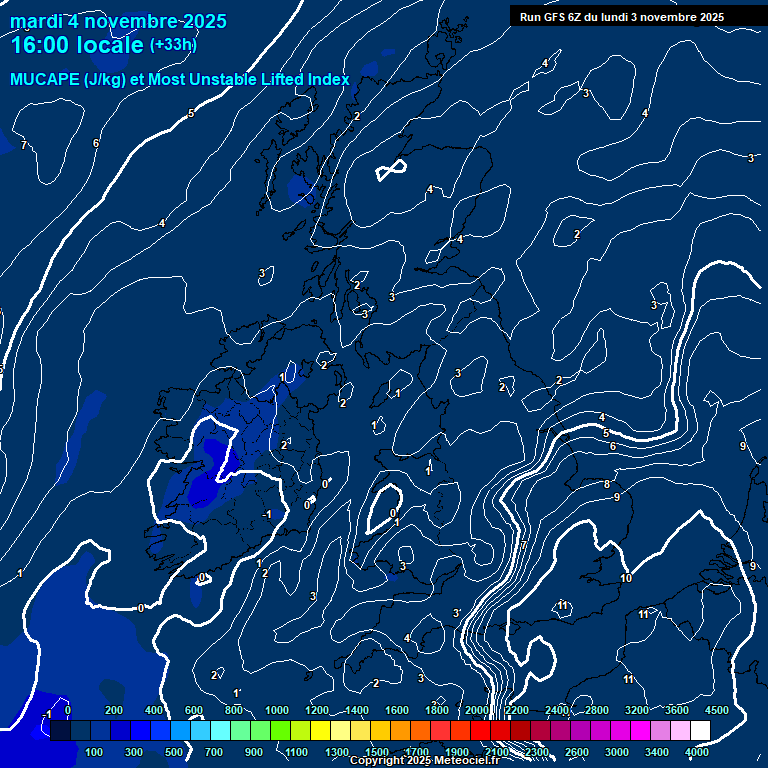Click the date title mardi 4 novembre 2025

pyautogui.click(x=118, y=21)
